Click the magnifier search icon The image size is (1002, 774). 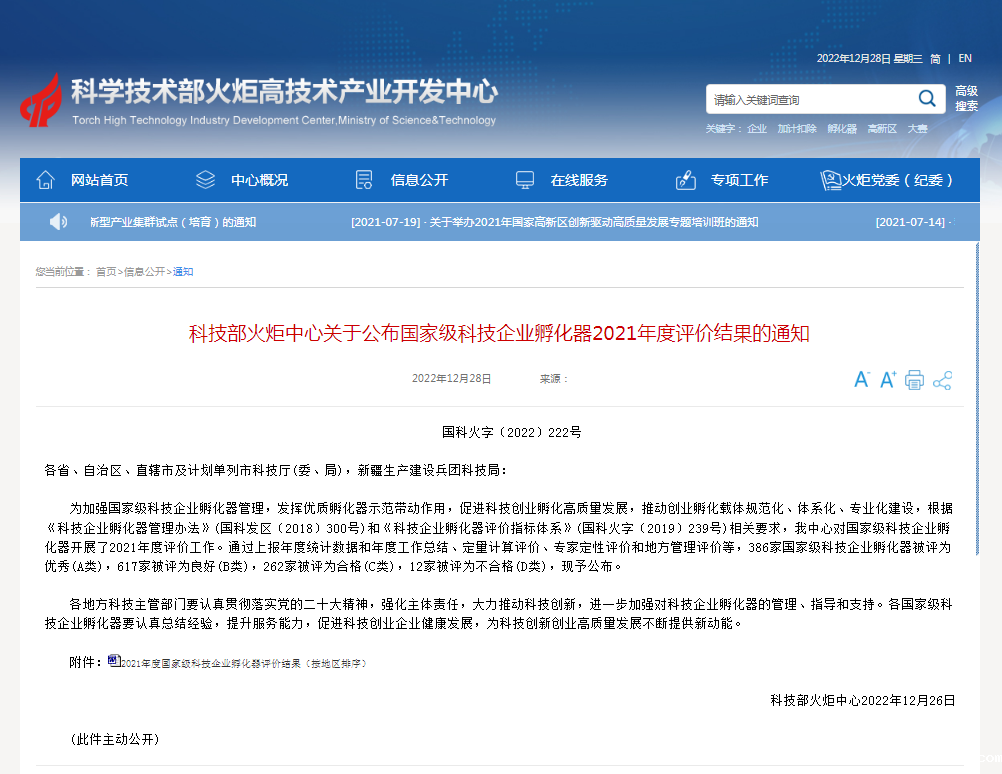click(927, 98)
